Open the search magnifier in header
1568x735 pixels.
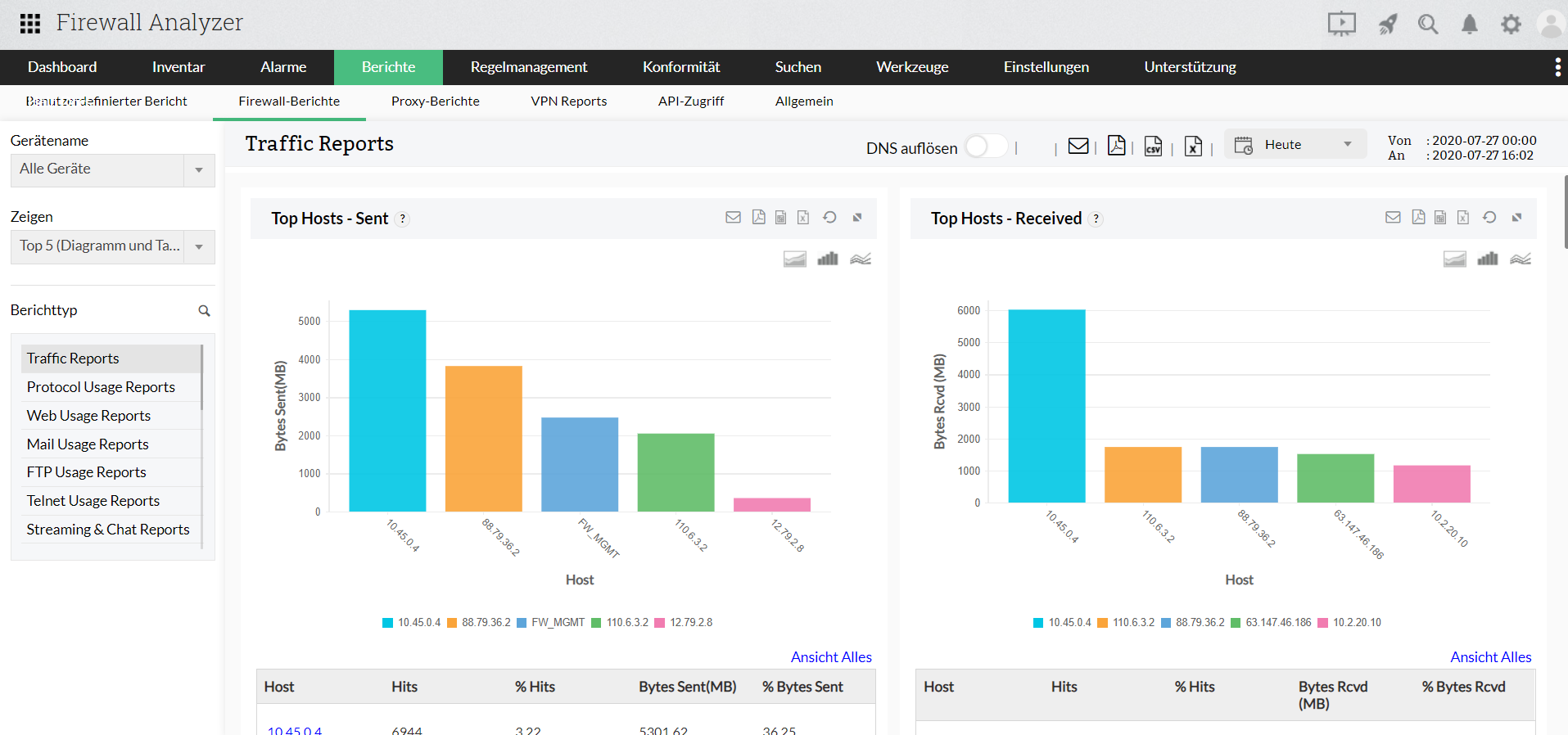[x=1428, y=25]
